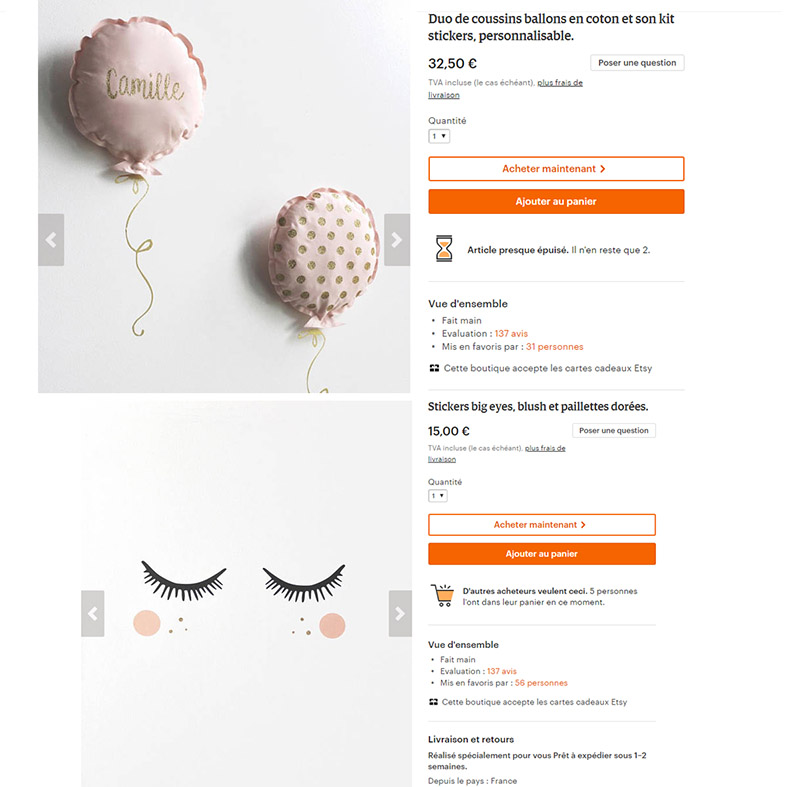This screenshot has height=787, width=787.
Task: Open the 56 personnes favorites link
Action: click(541, 683)
